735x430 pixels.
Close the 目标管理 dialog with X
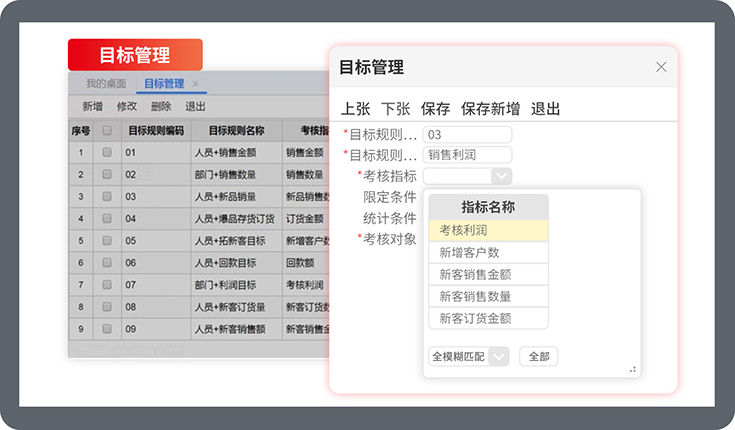pyautogui.click(x=661, y=67)
